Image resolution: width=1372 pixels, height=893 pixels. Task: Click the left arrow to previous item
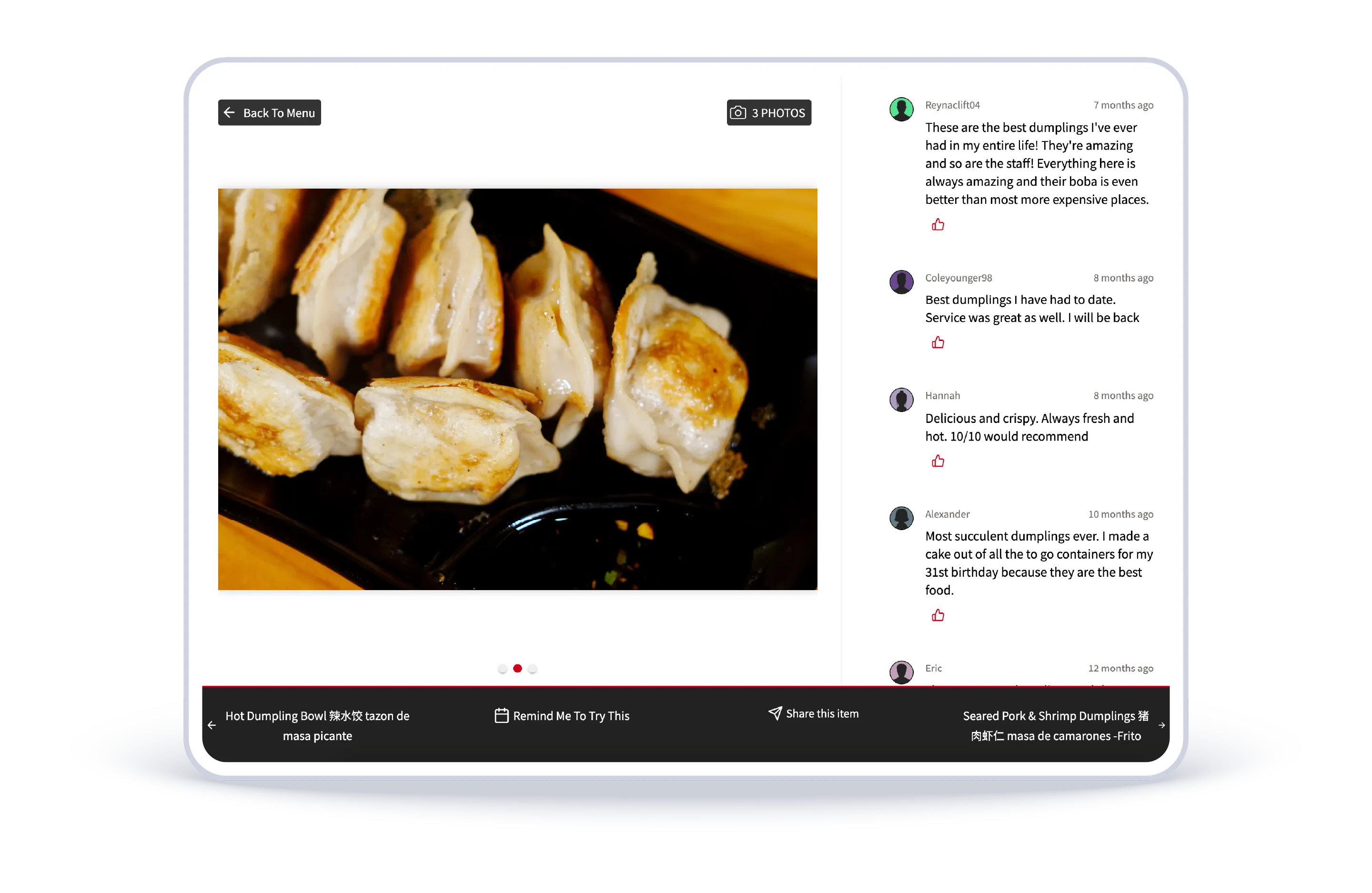(212, 725)
